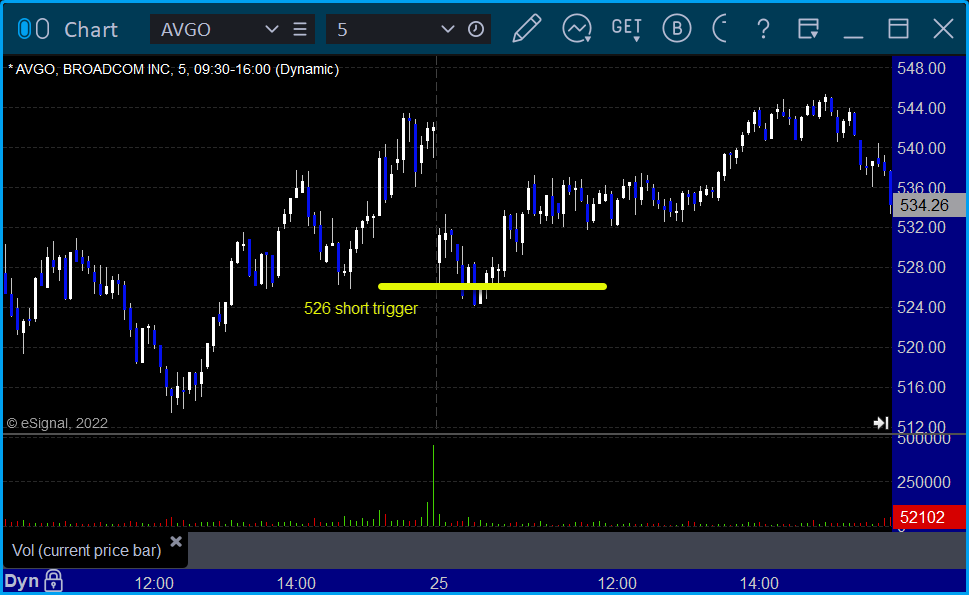Screen dimensions: 969x595
Task: Click the scroll-to-latest-bar arrow icon
Action: [881, 423]
